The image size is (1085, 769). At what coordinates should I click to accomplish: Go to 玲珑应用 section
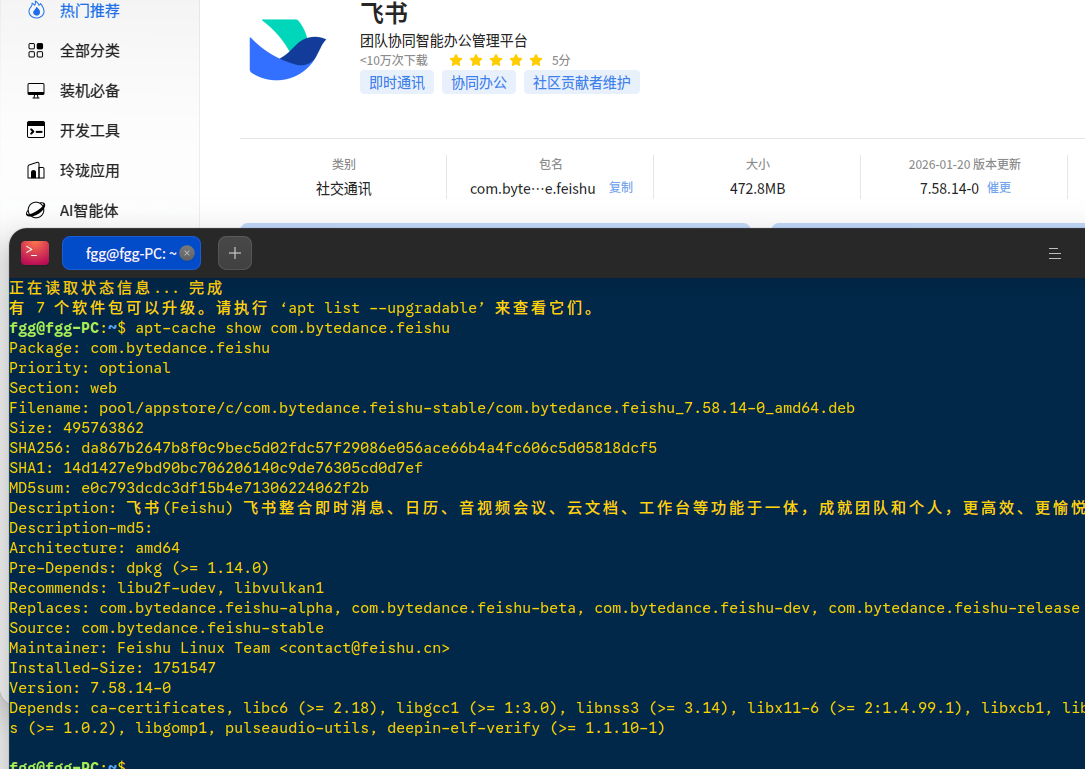click(x=89, y=171)
